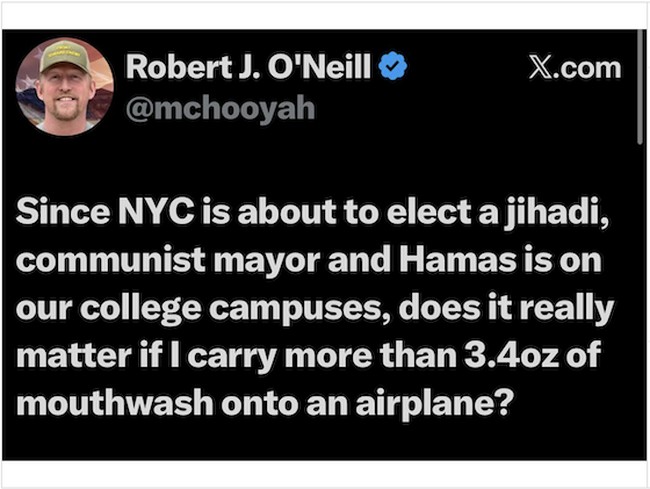This screenshot has width=650, height=489.
Task: Click the X.com label at top right
Action: 574,68
